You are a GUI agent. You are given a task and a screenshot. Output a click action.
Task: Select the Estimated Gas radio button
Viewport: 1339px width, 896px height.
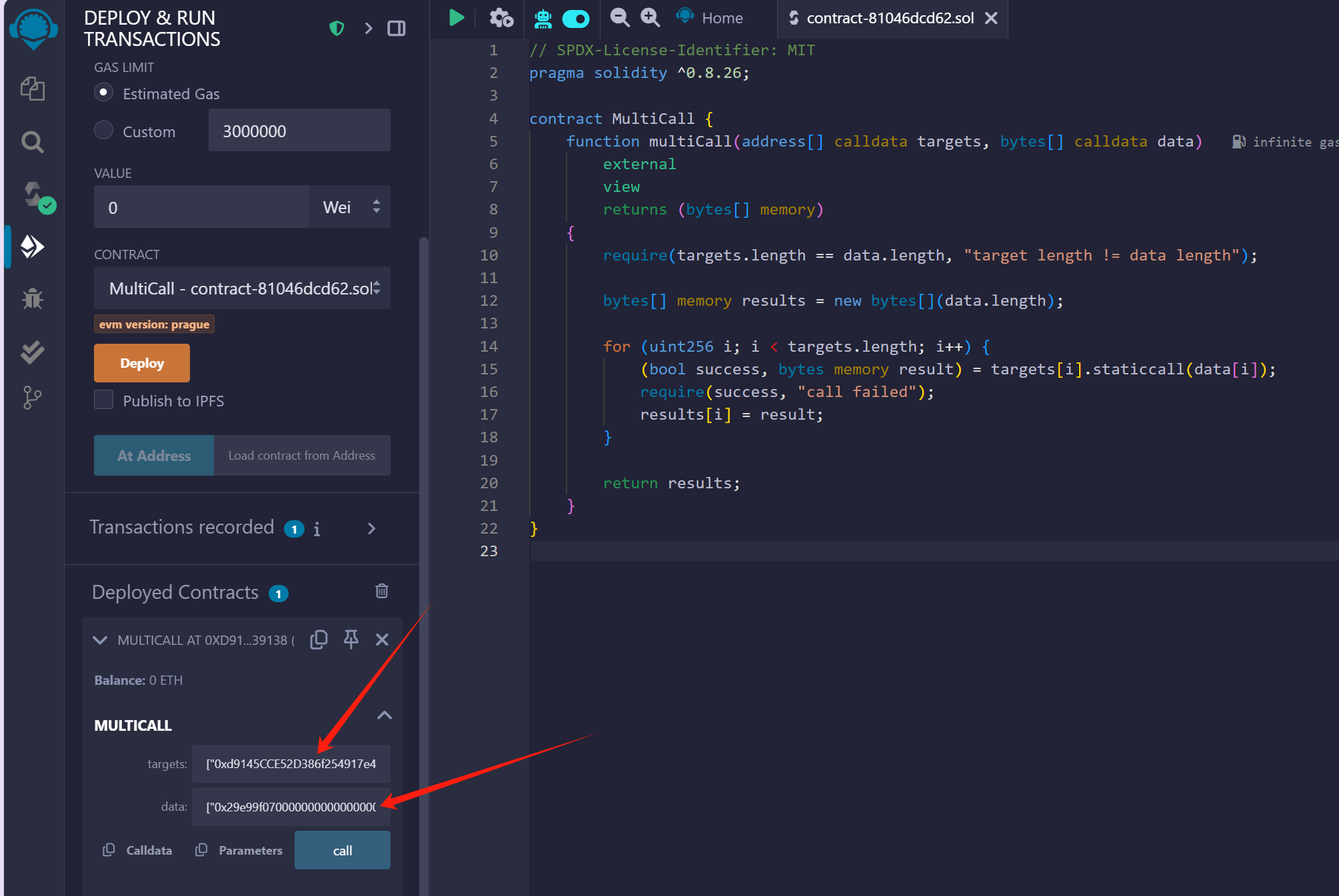103,93
